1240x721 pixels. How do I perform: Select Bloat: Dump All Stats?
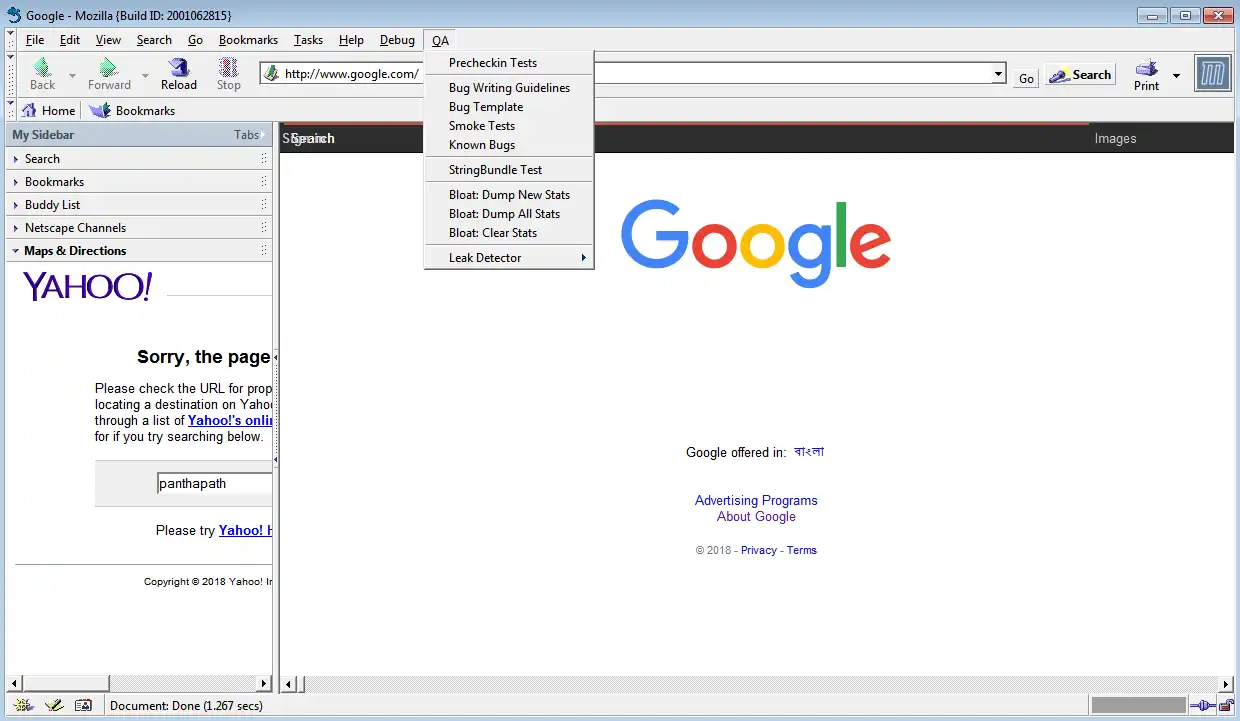click(509, 214)
